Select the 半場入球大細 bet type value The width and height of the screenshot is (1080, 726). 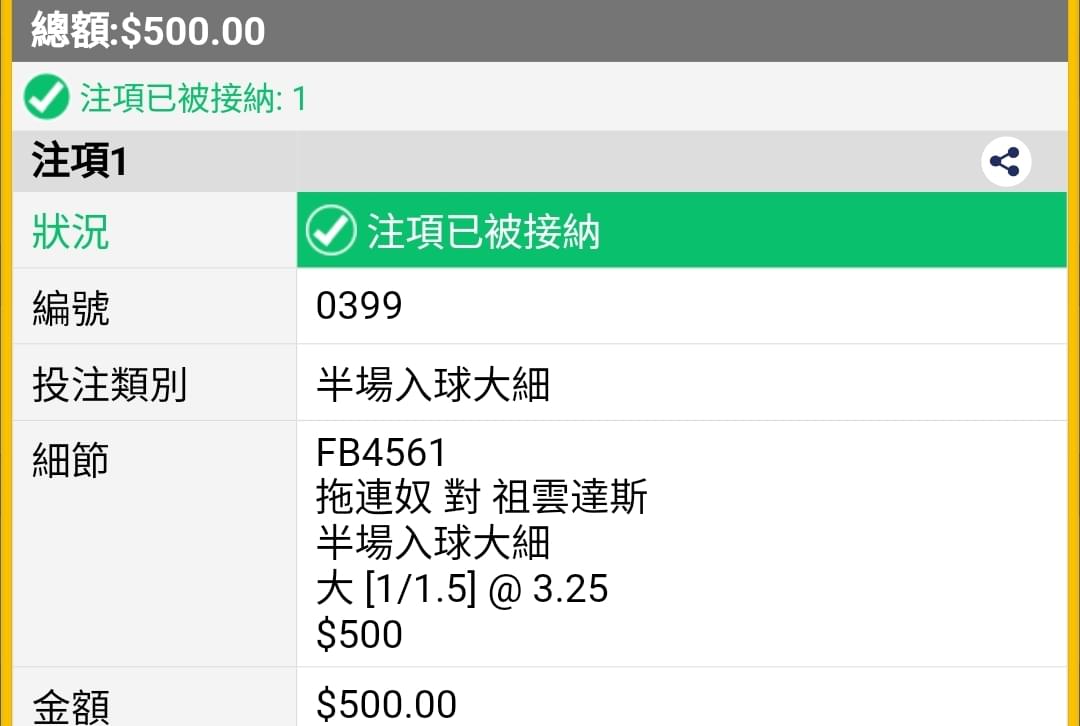(433, 384)
